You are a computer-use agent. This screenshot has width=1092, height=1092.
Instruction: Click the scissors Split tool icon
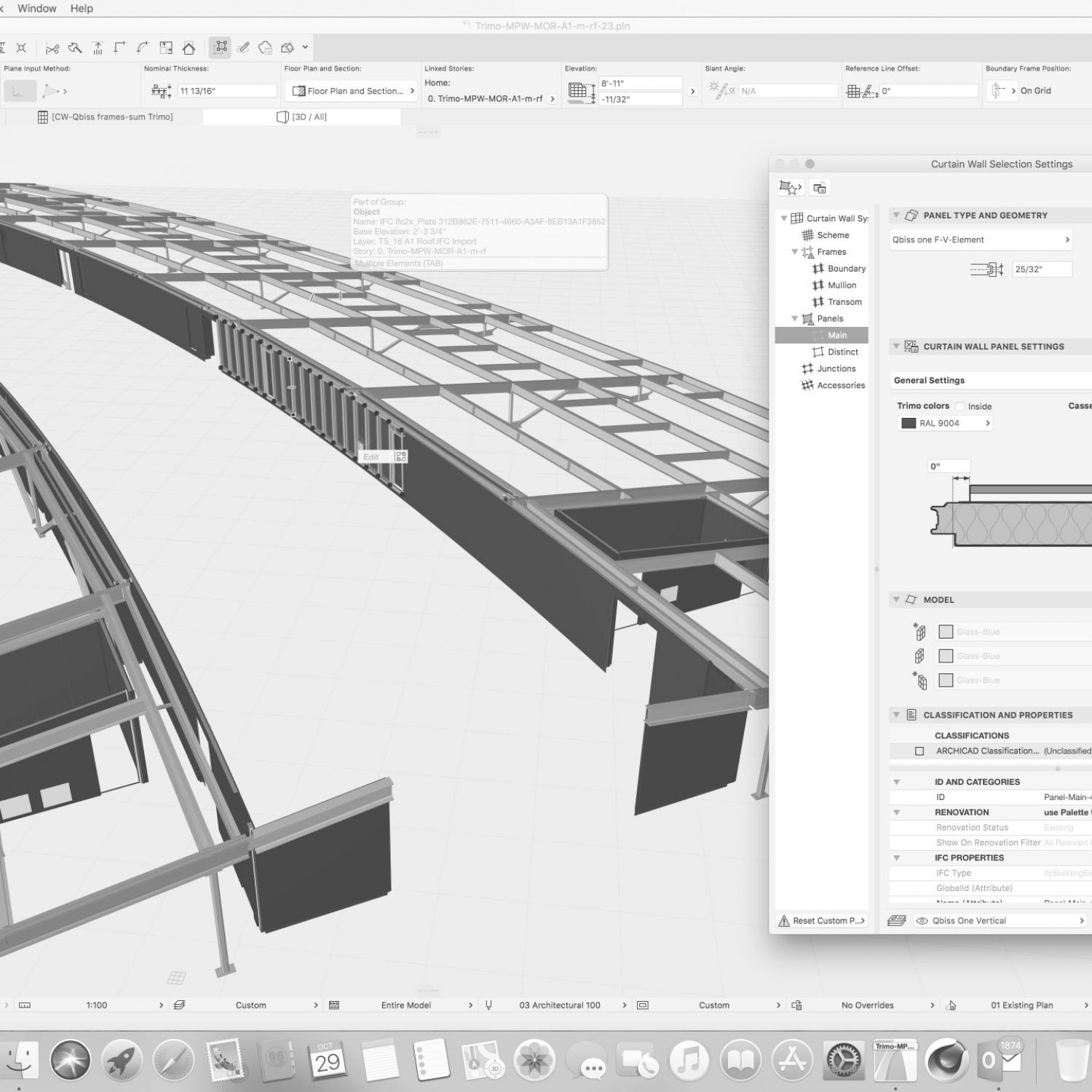click(x=52, y=48)
